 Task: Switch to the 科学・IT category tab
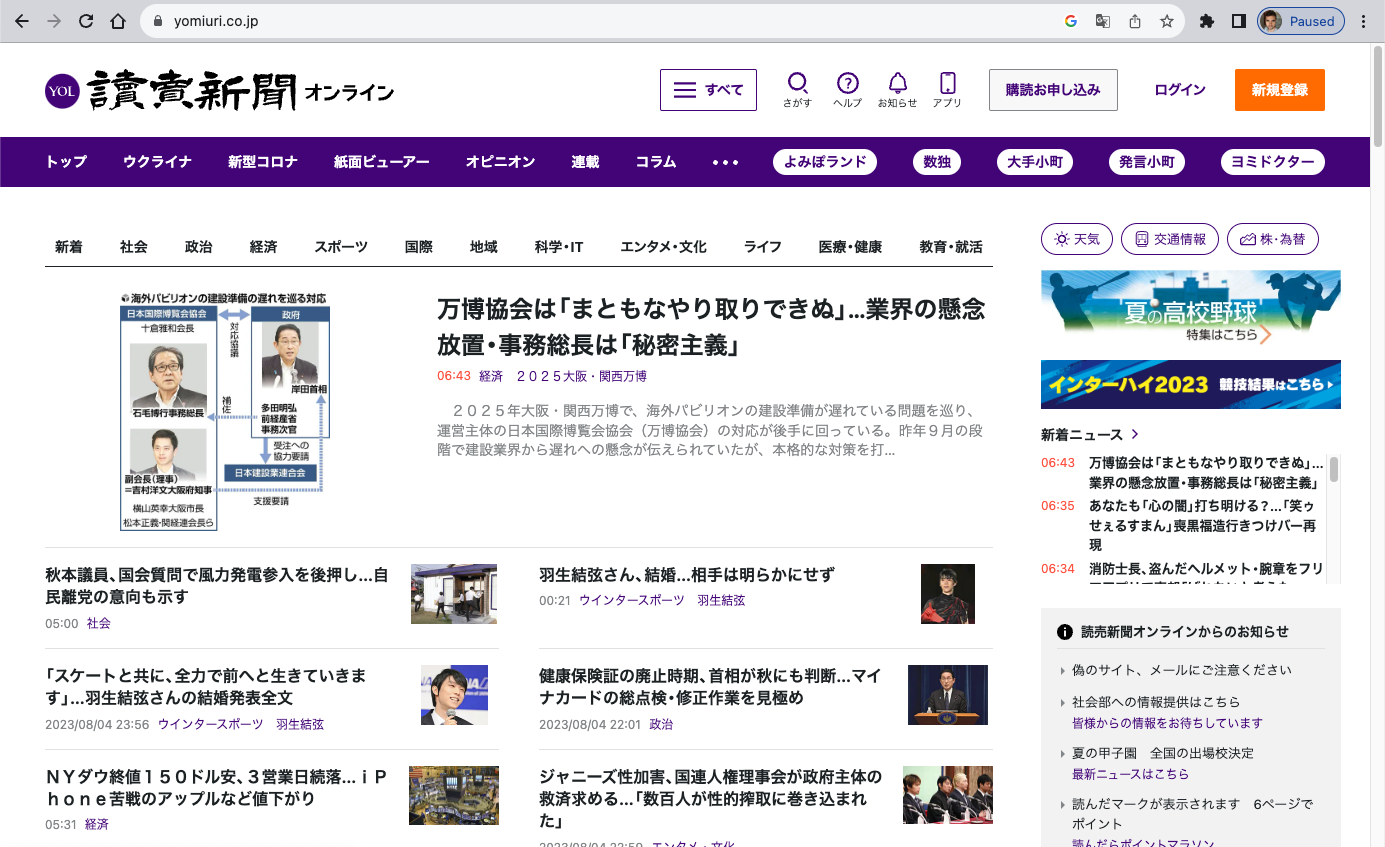coord(559,247)
